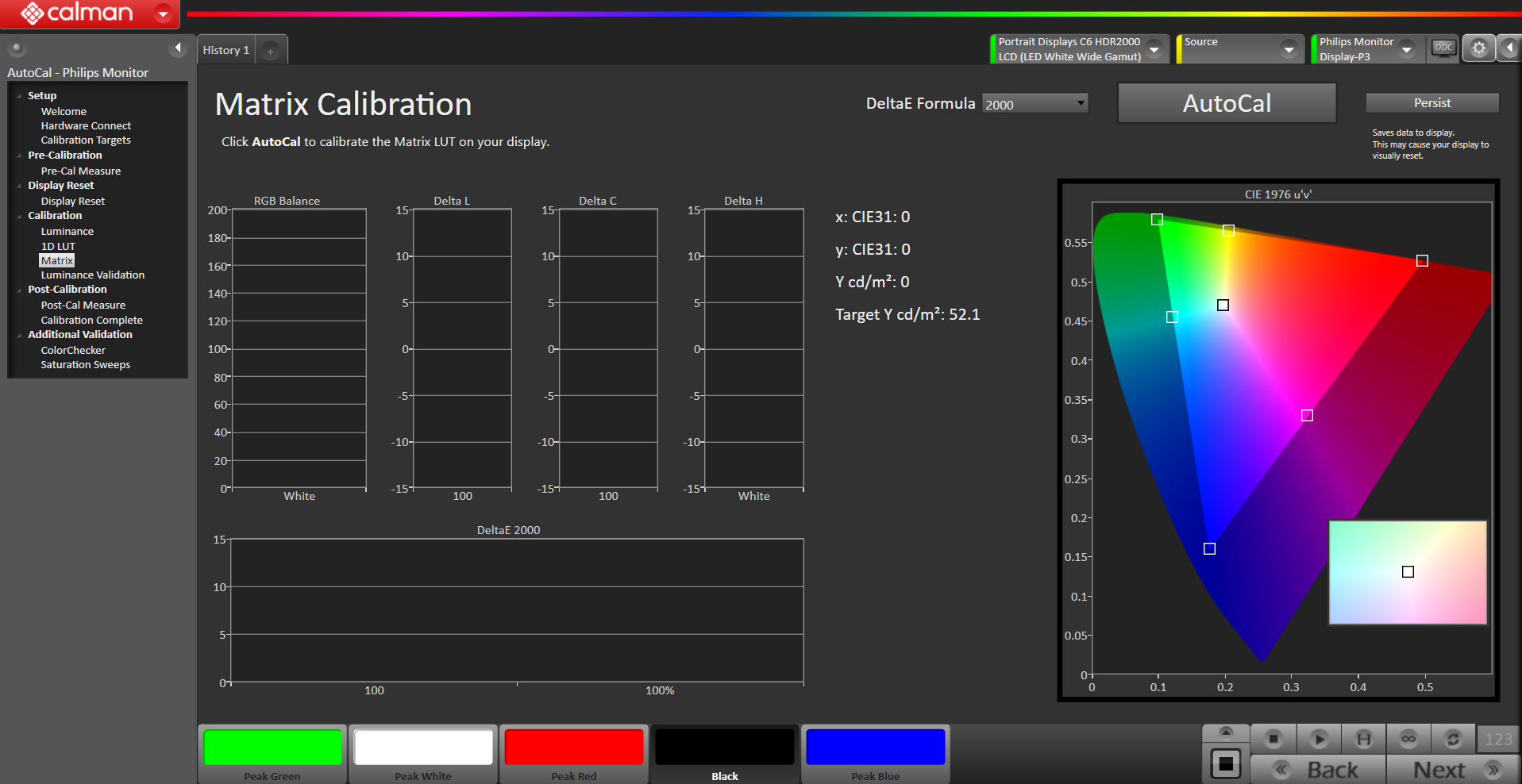Select the Peak Green swatch

coord(272,755)
